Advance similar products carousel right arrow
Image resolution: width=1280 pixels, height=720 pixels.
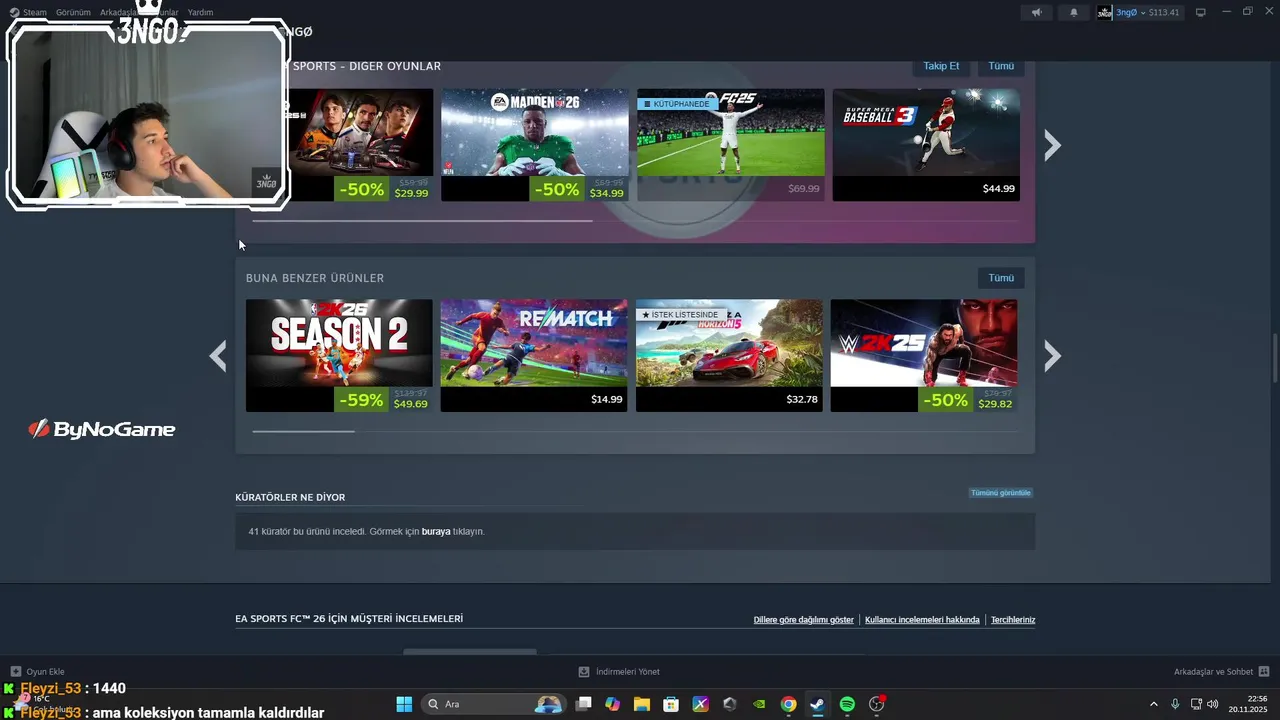(x=1052, y=356)
